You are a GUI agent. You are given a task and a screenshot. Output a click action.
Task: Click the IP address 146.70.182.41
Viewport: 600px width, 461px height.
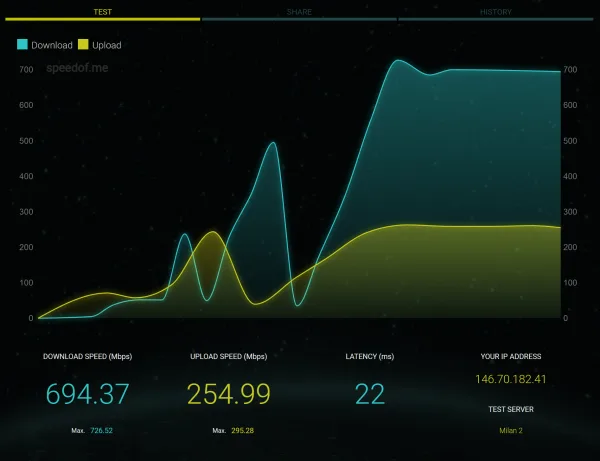[x=510, y=379]
